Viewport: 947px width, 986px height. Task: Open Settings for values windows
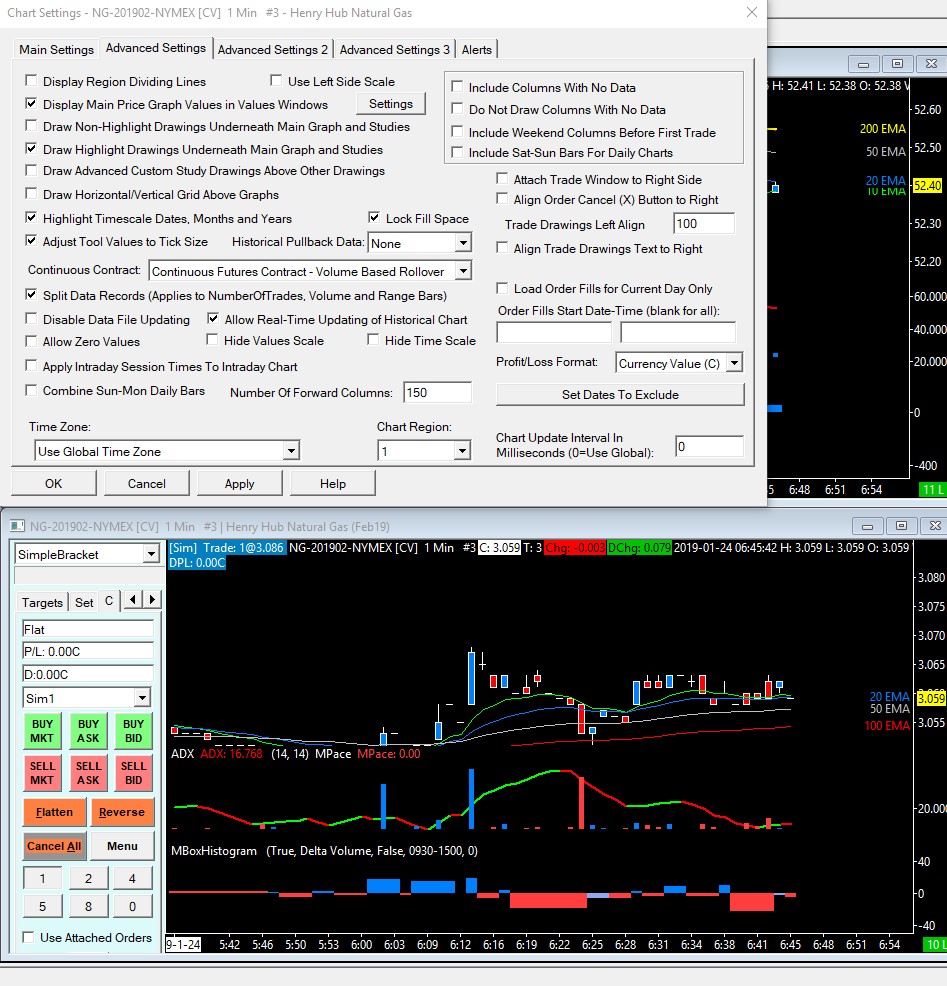[390, 104]
